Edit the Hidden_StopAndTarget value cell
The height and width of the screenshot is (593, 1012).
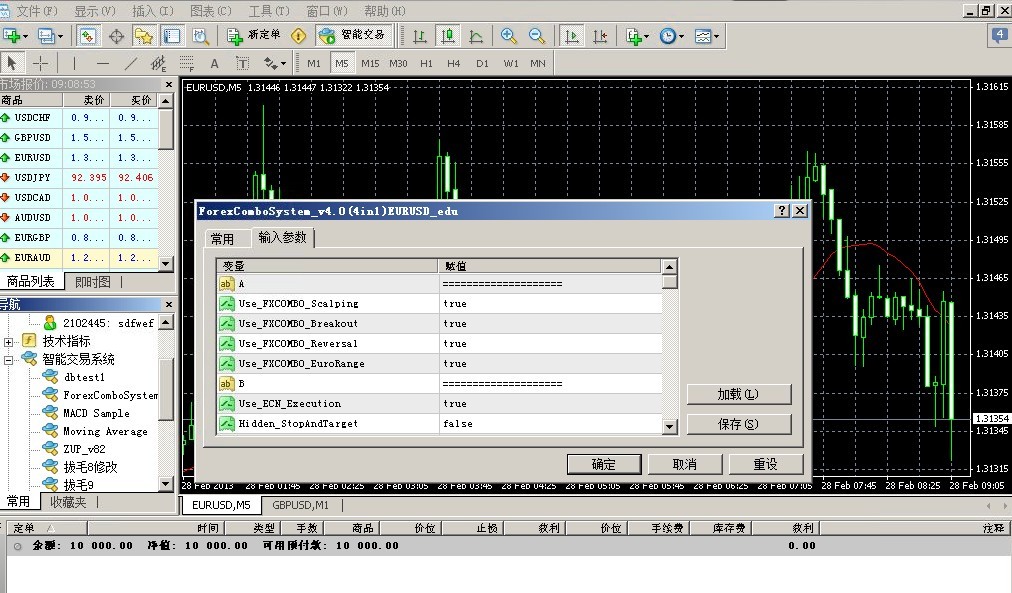coord(550,424)
